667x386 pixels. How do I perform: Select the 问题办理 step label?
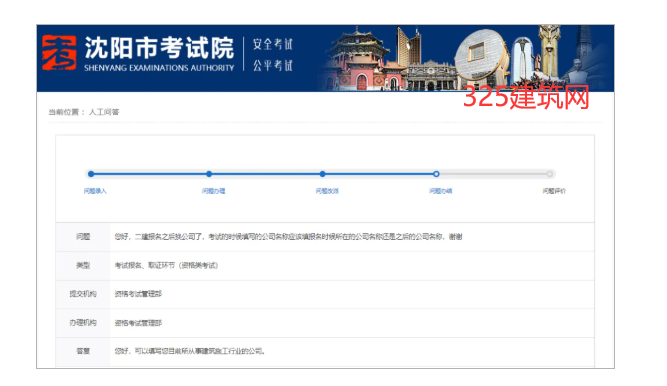click(214, 191)
